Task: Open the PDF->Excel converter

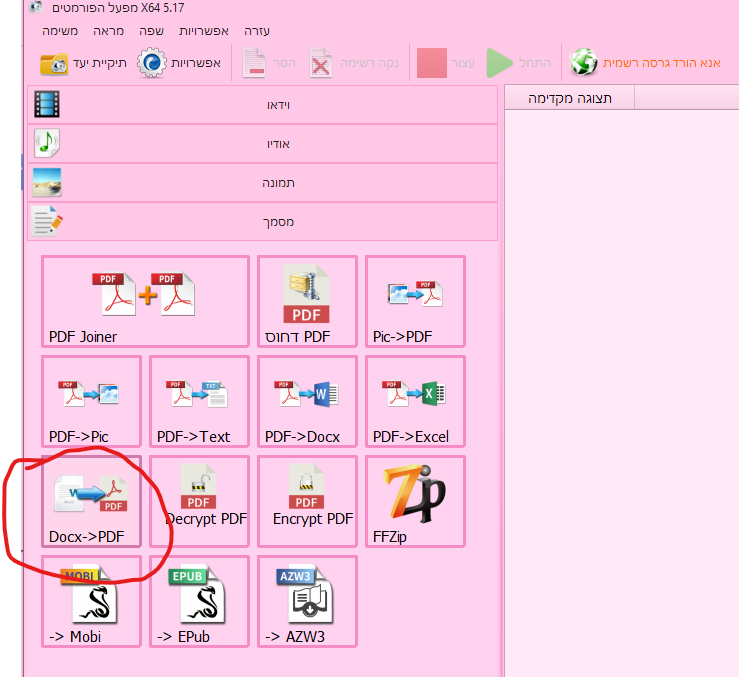Action: point(415,401)
